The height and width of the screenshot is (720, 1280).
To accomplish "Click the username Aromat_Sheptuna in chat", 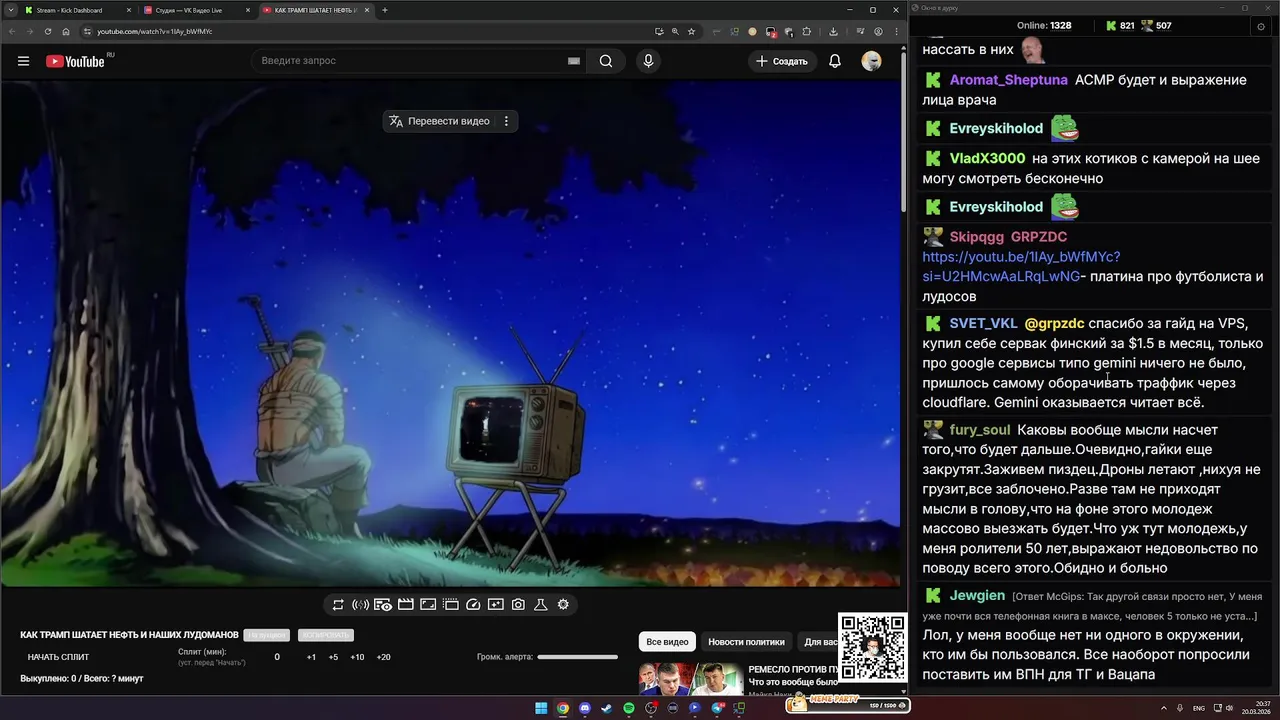I will click(x=1008, y=80).
